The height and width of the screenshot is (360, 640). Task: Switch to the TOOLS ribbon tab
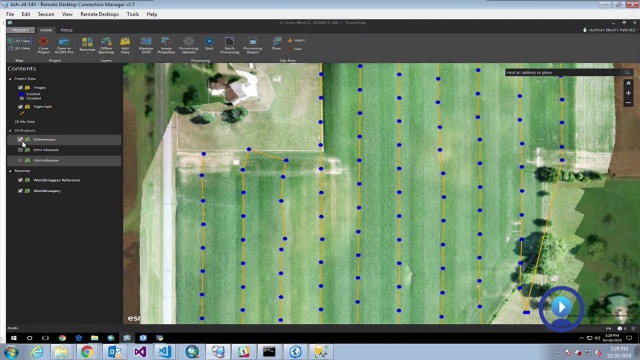(66, 30)
